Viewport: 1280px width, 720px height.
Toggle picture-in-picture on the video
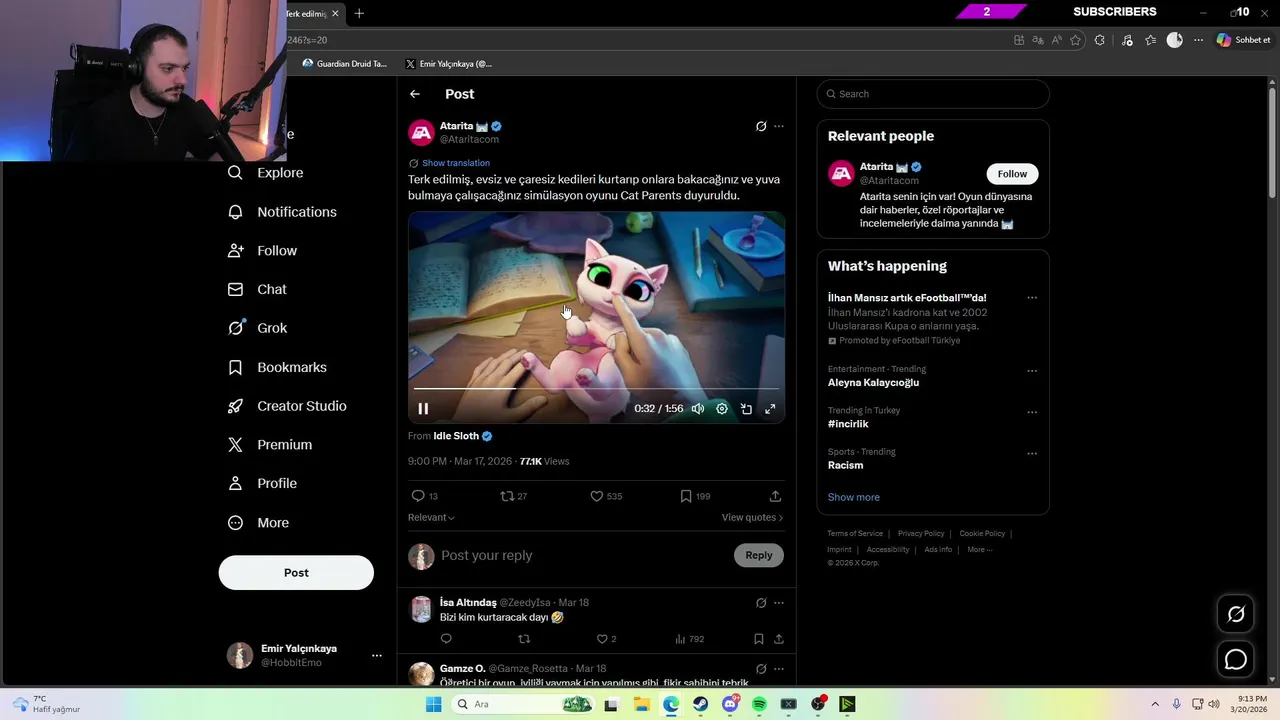click(746, 409)
